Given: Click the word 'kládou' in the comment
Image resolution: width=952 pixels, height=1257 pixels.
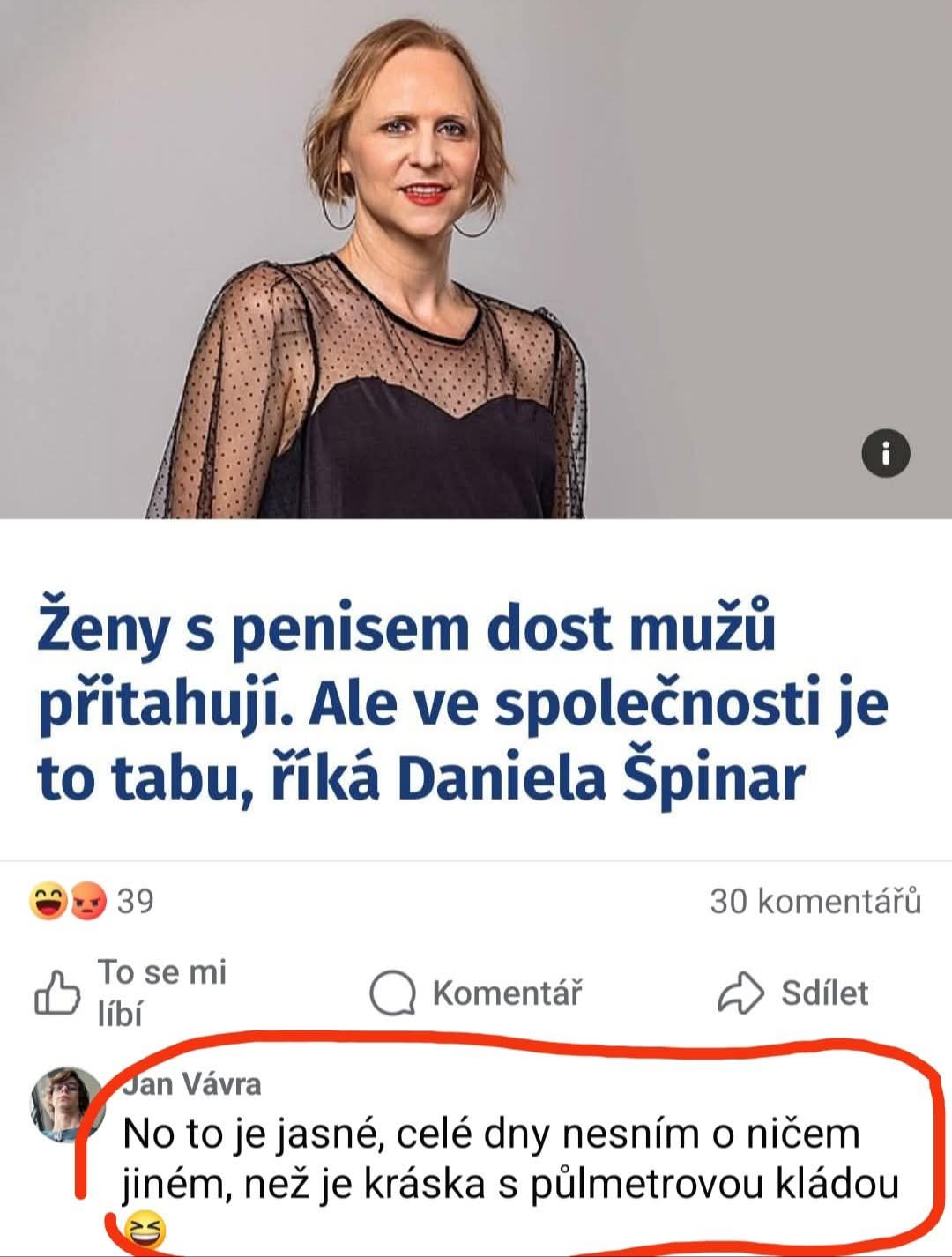Looking at the screenshot, I should click(x=837, y=1184).
